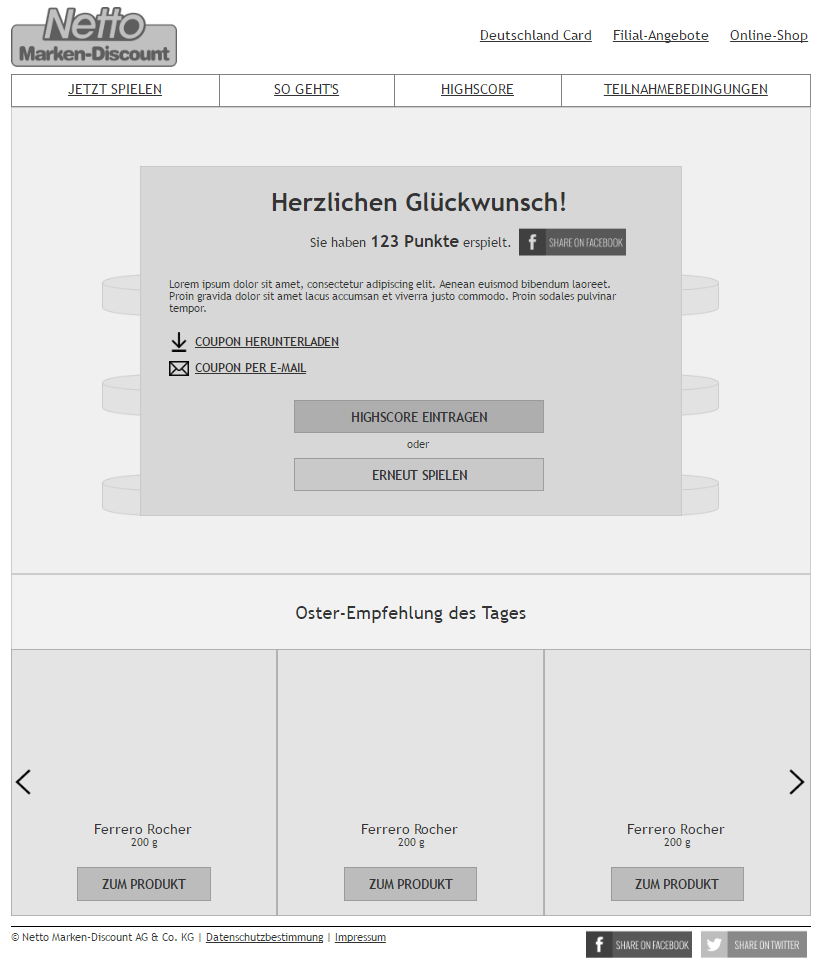
Task: Open the SO GEHT'S tab
Action: point(307,90)
